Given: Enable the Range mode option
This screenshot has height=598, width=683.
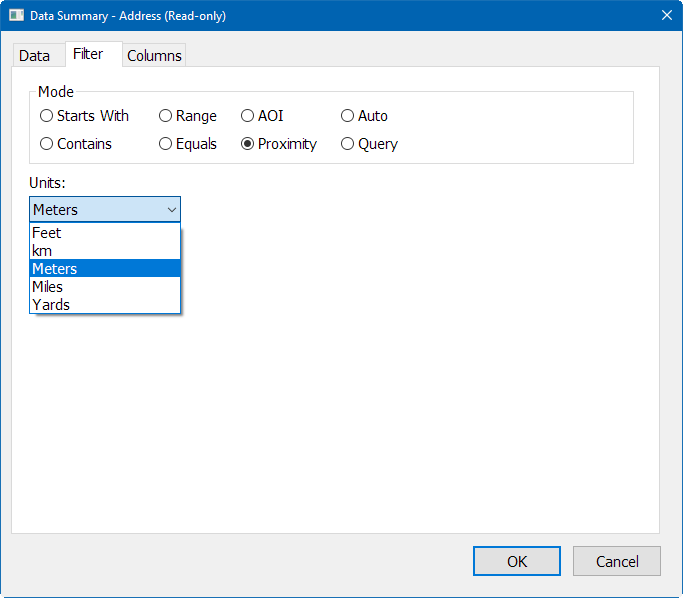Looking at the screenshot, I should click(x=166, y=116).
